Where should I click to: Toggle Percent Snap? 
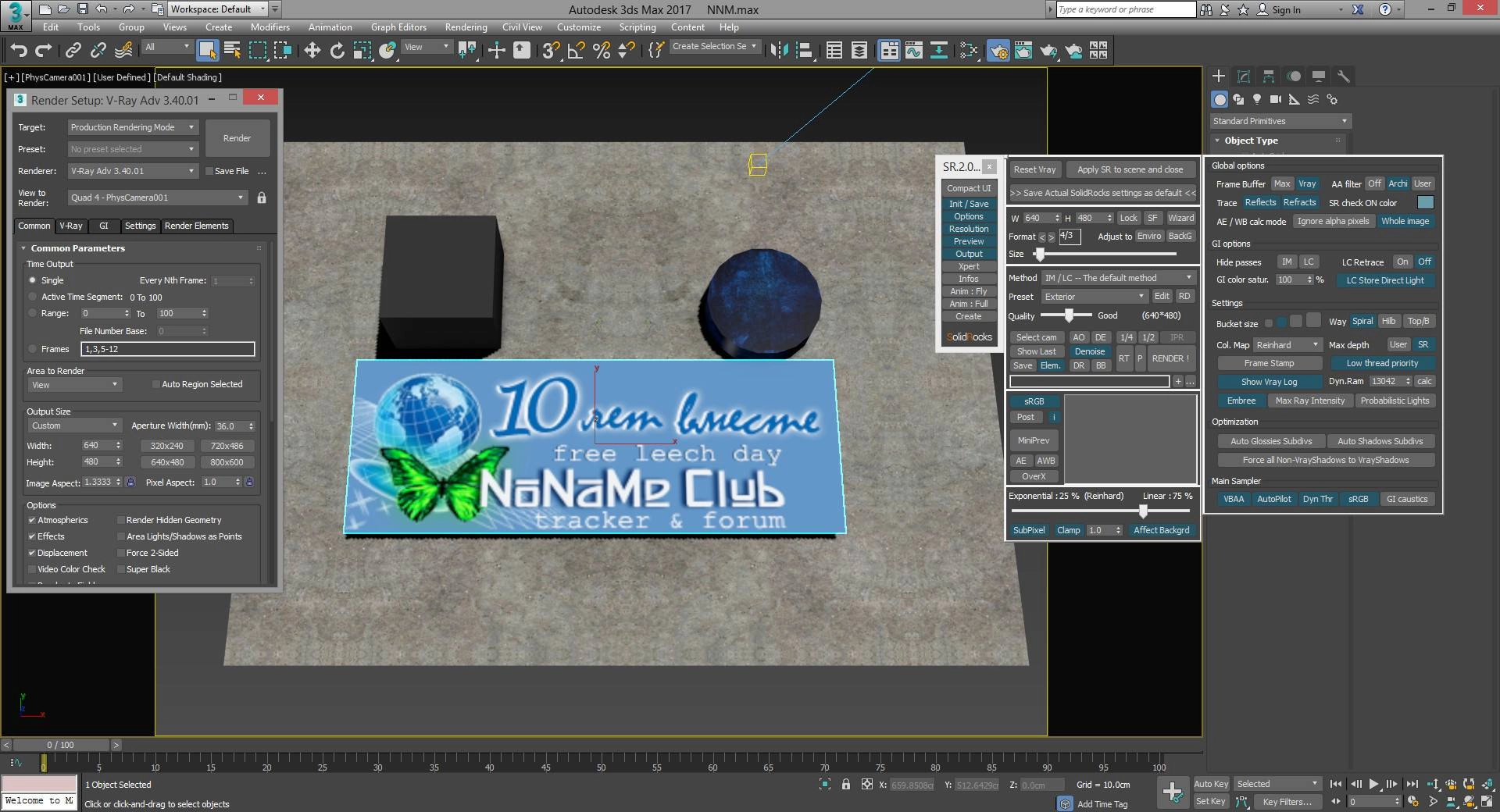pos(602,51)
